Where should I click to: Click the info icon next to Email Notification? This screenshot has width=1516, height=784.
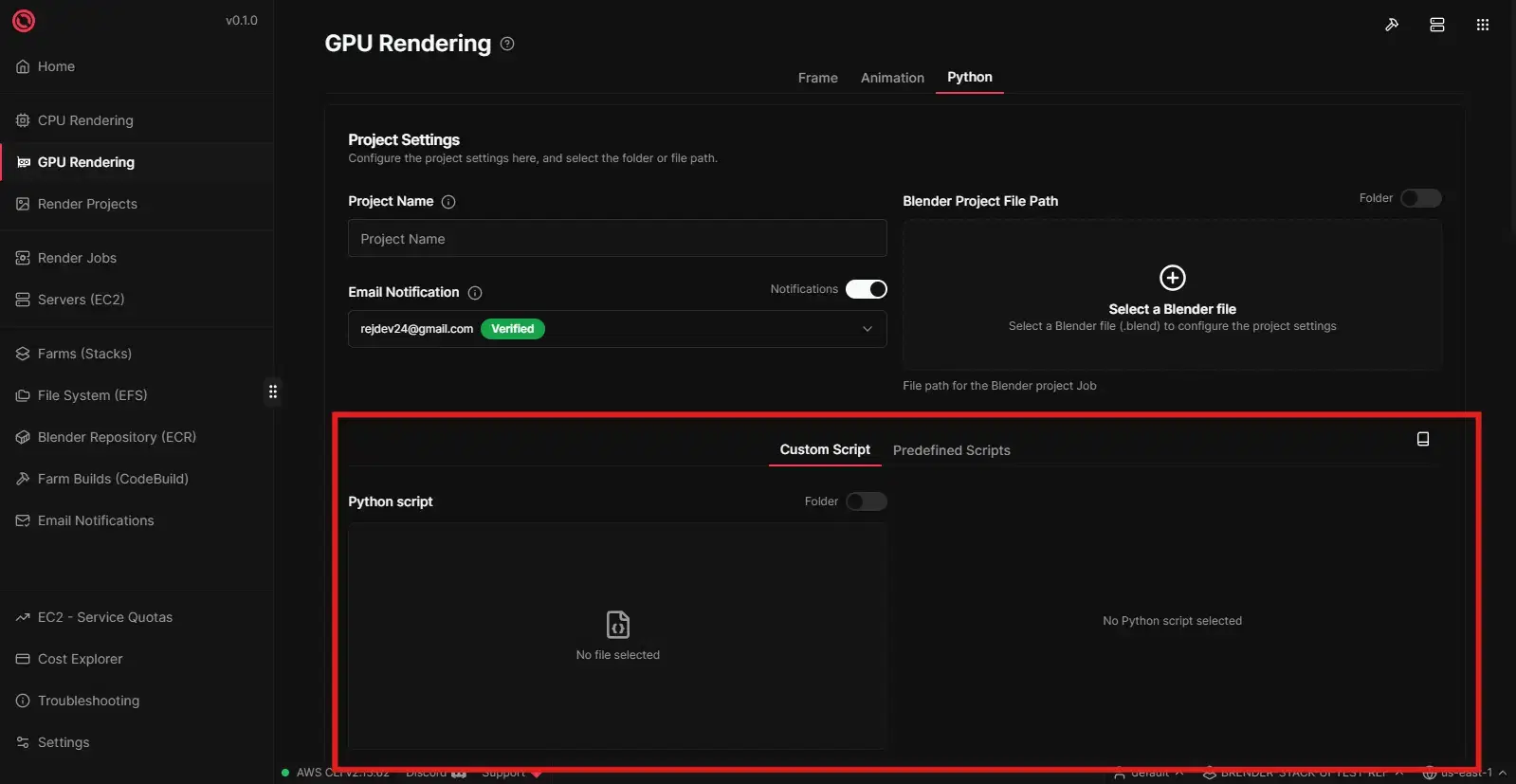[475, 293]
